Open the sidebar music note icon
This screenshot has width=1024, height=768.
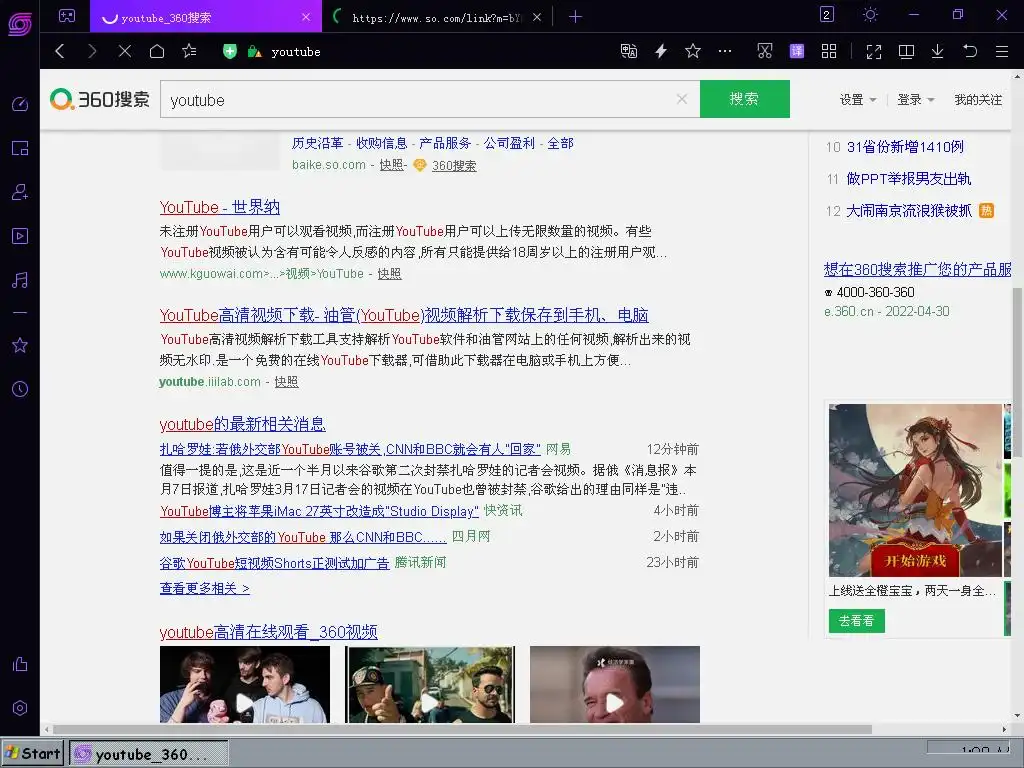(x=20, y=280)
